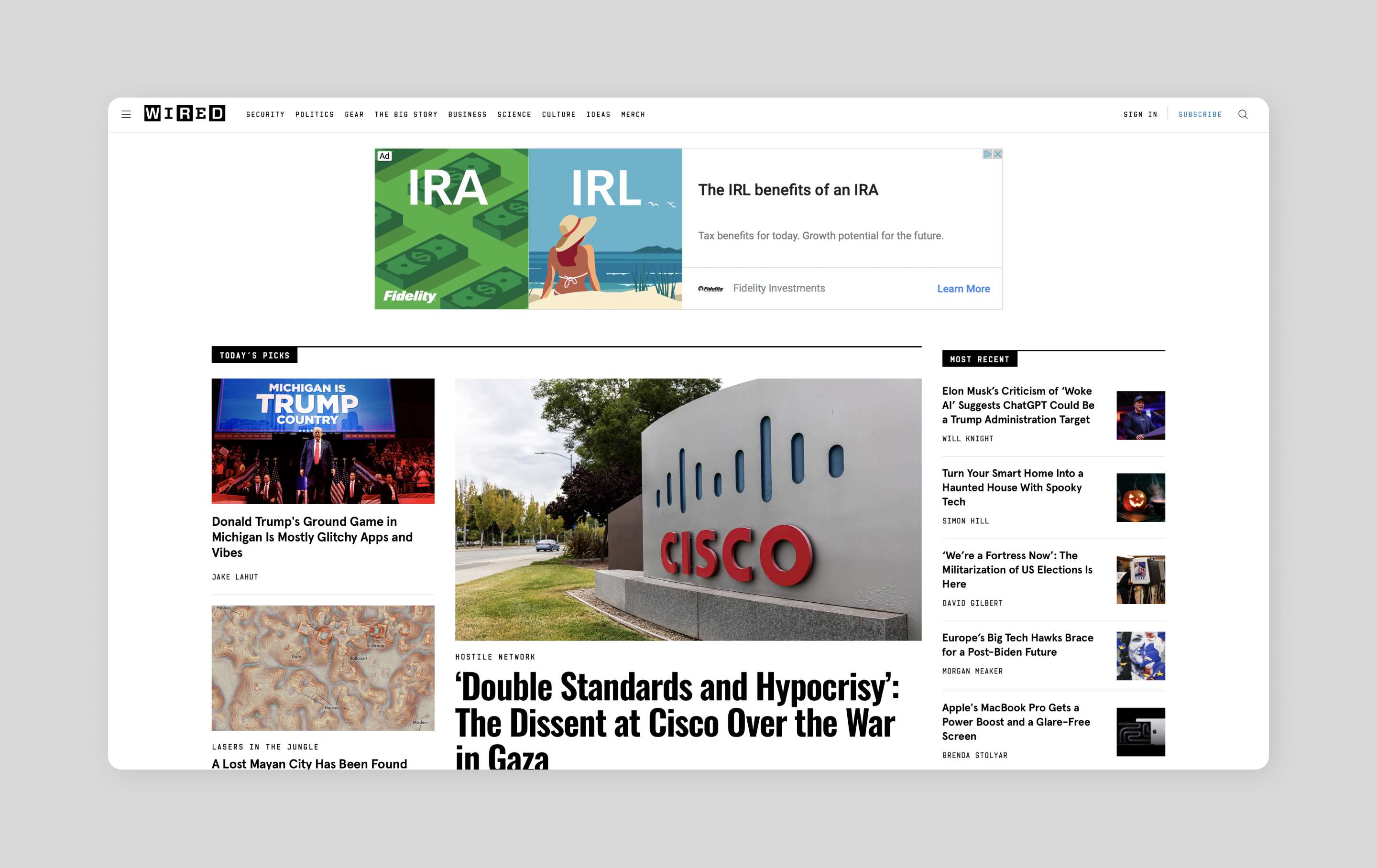Open the hamburger menu icon
The height and width of the screenshot is (868, 1377).
[126, 114]
